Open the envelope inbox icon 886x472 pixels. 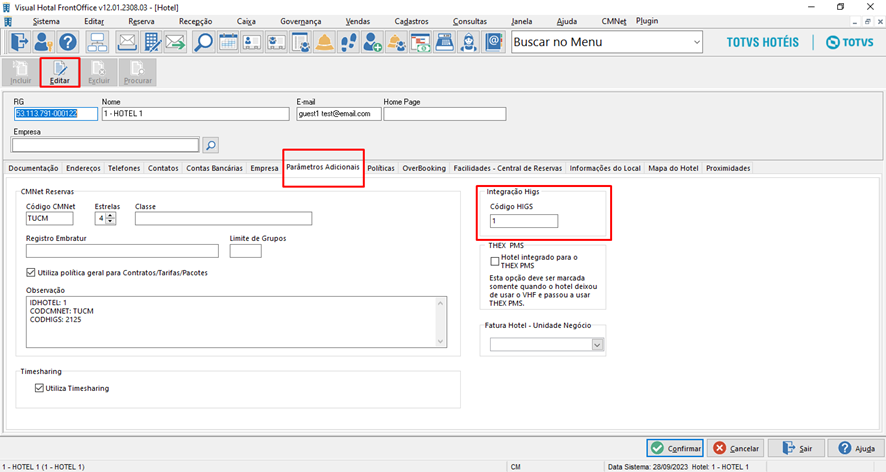coord(127,42)
